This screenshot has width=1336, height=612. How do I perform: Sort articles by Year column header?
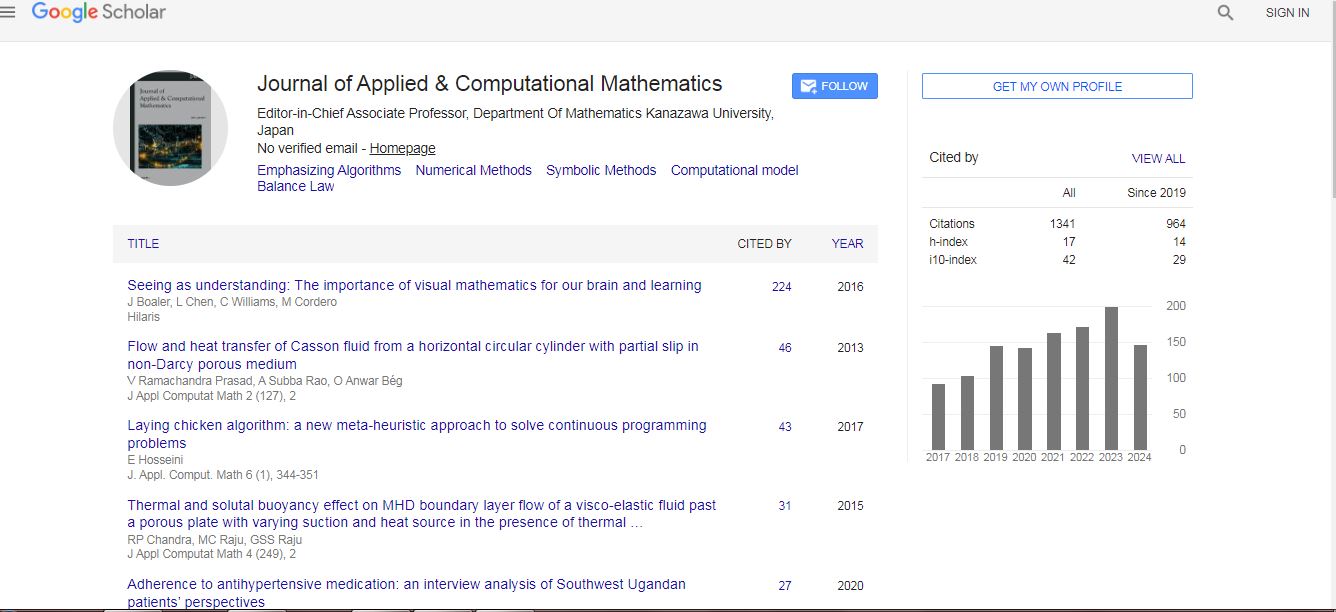(847, 243)
